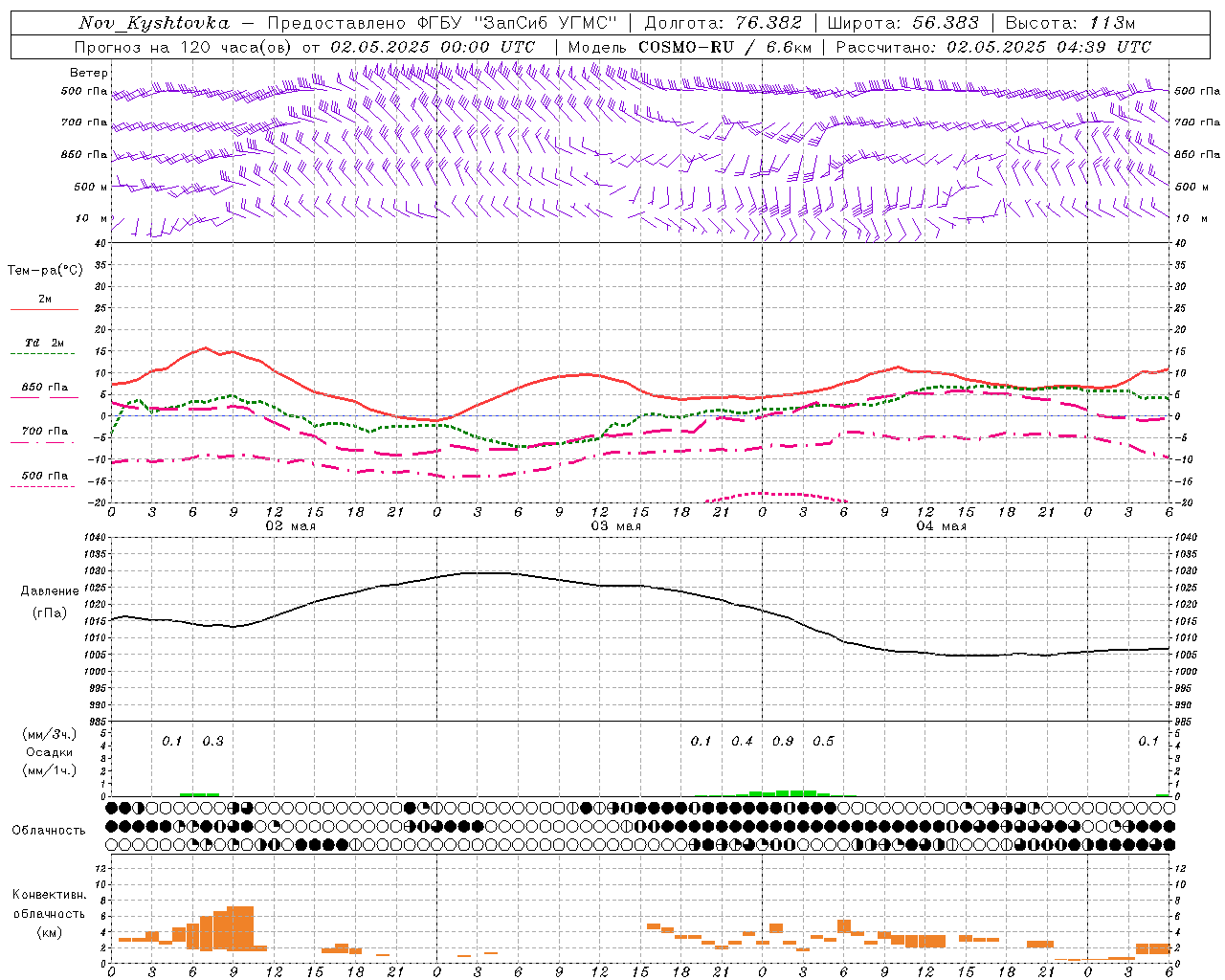Click the Тем-ра(°C) temperature panel label

[45, 271]
